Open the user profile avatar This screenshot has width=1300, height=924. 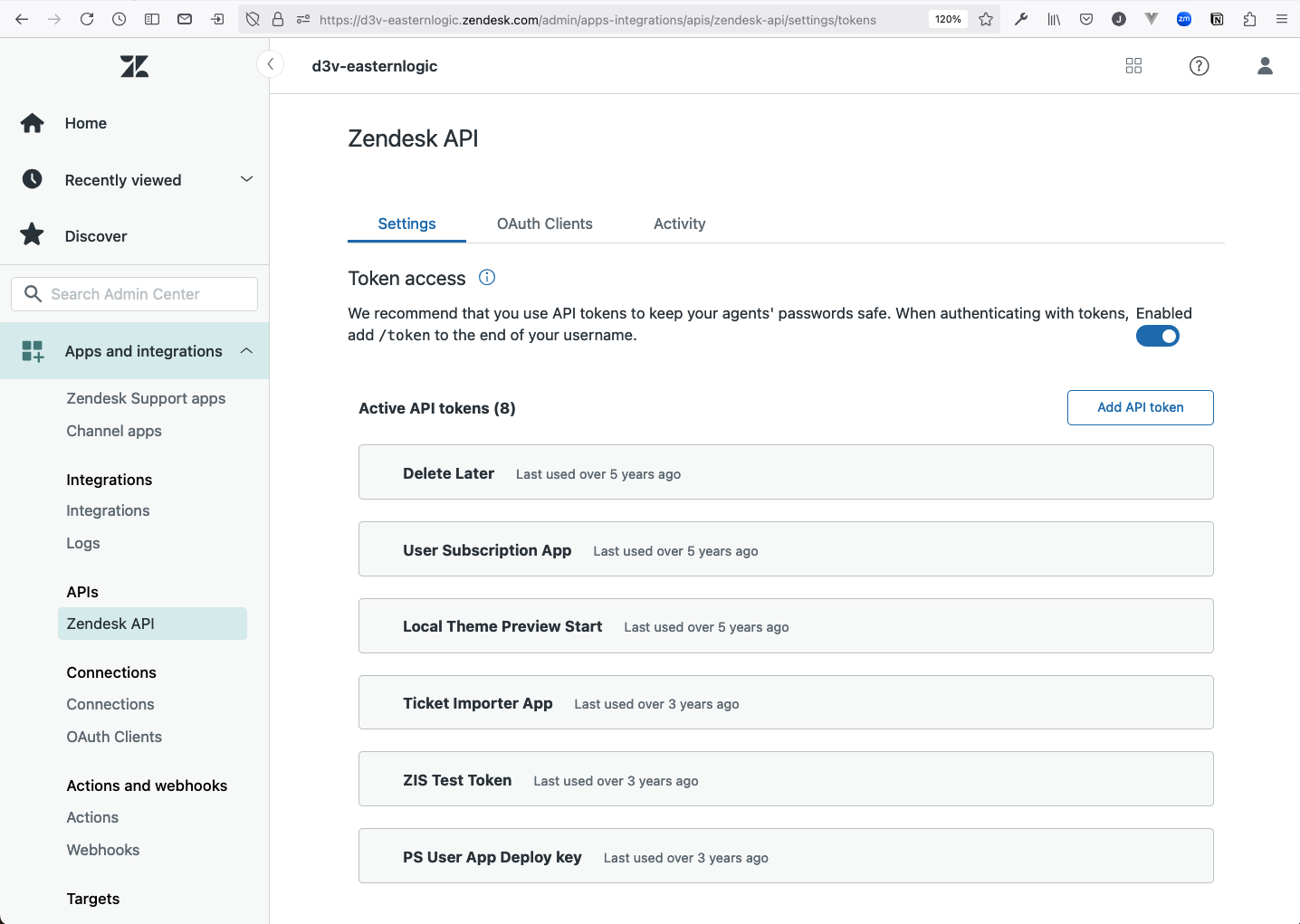coord(1265,65)
